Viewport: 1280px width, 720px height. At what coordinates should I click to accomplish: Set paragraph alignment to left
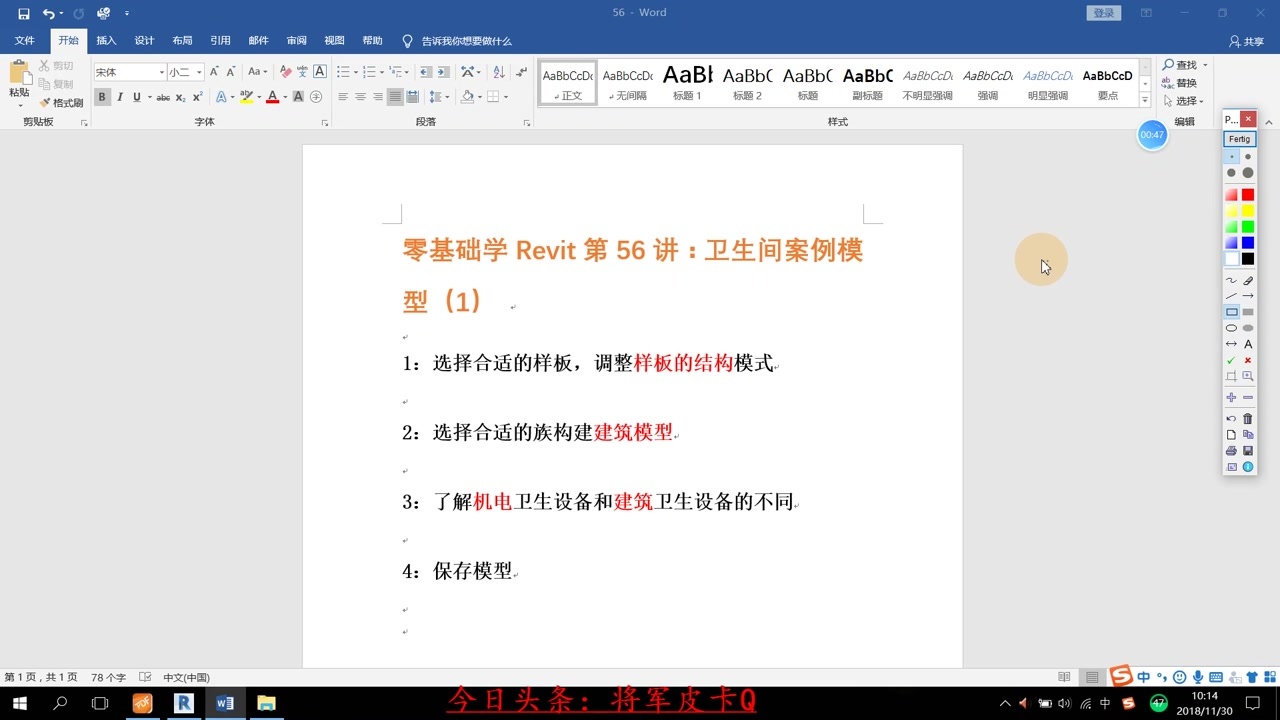[x=343, y=97]
